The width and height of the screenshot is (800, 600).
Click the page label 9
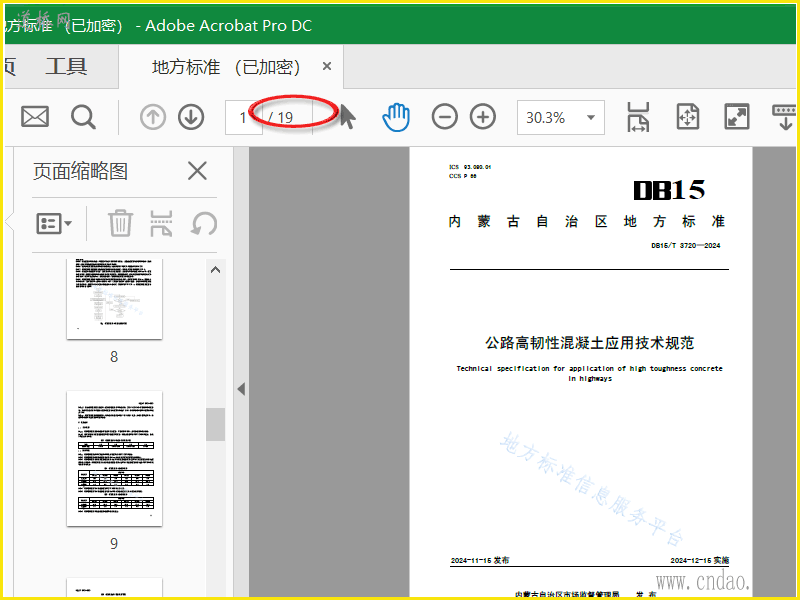114,543
